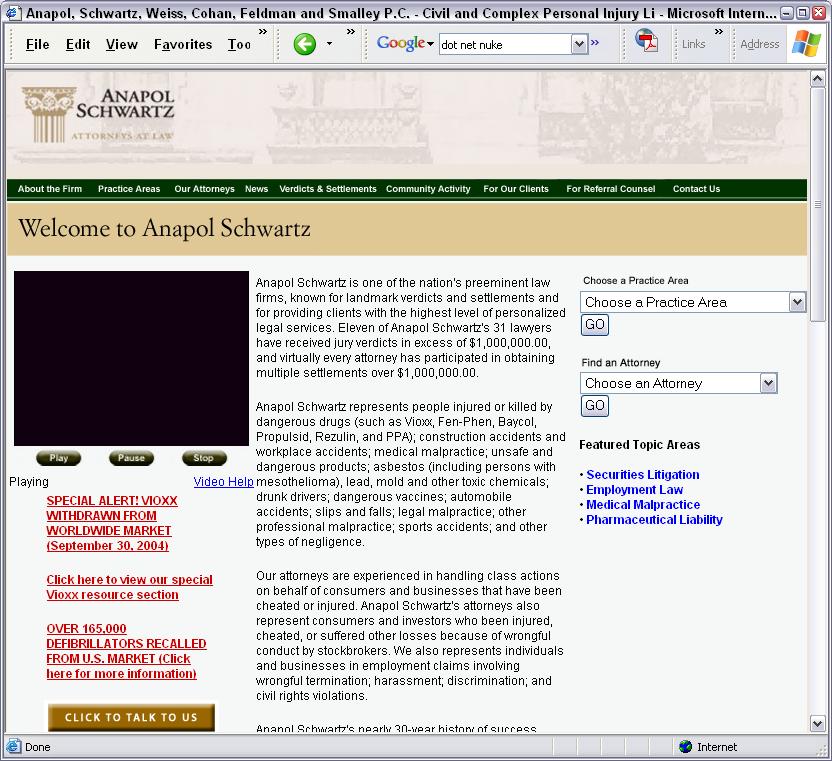Click the Google toolbar logo

(402, 43)
